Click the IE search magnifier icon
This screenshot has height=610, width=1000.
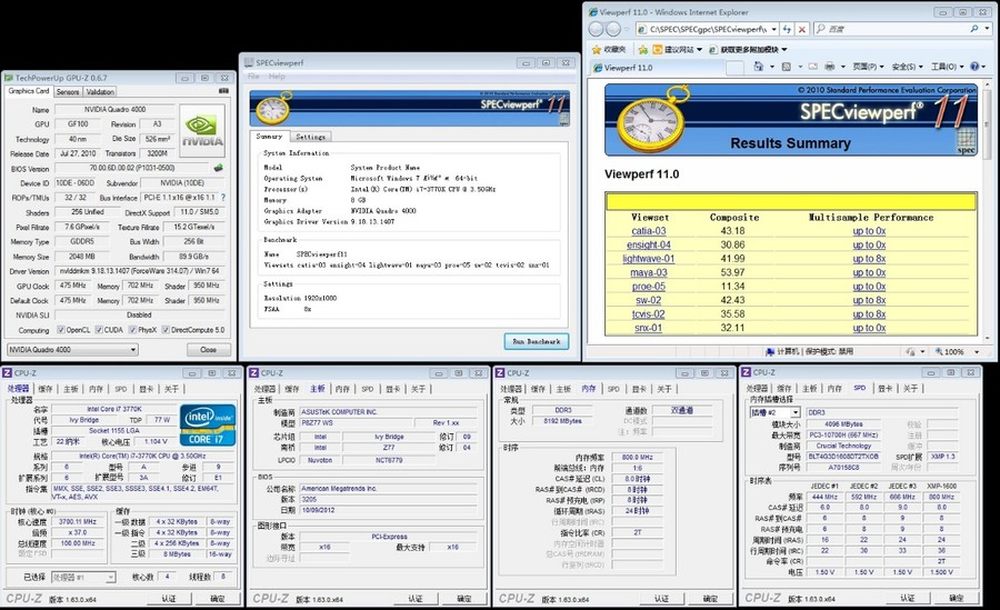pyautogui.click(x=974, y=29)
